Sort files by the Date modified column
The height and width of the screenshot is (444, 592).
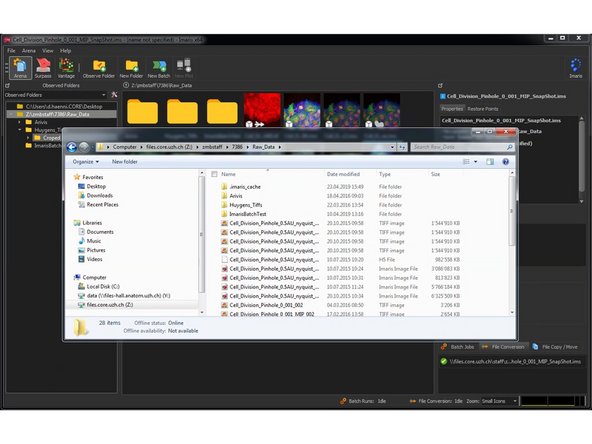point(343,174)
